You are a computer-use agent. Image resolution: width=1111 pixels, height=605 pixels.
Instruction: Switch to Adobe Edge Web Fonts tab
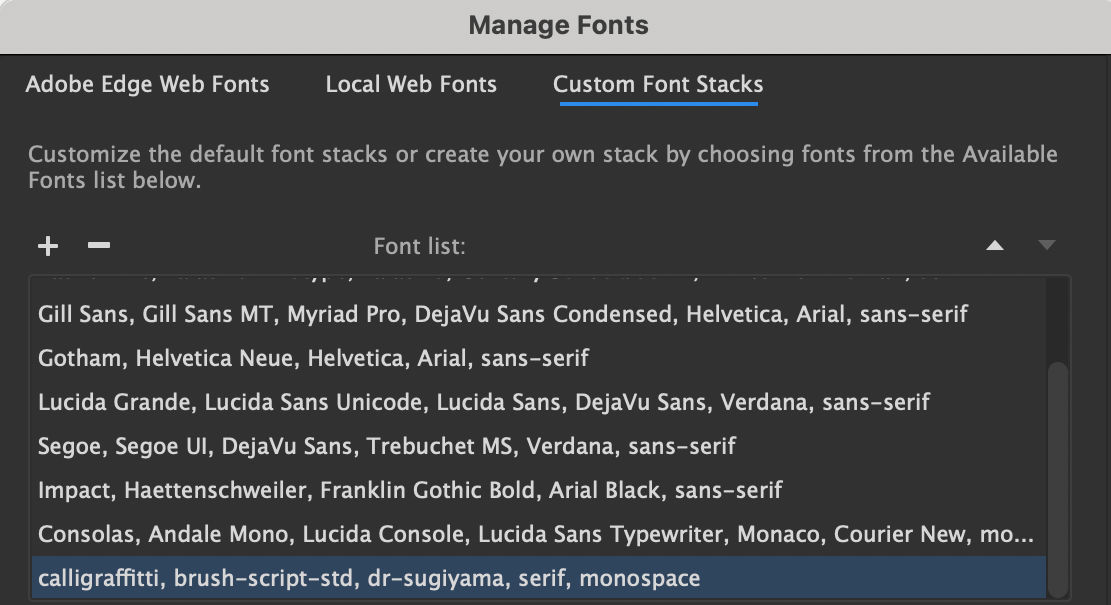[x=147, y=85]
